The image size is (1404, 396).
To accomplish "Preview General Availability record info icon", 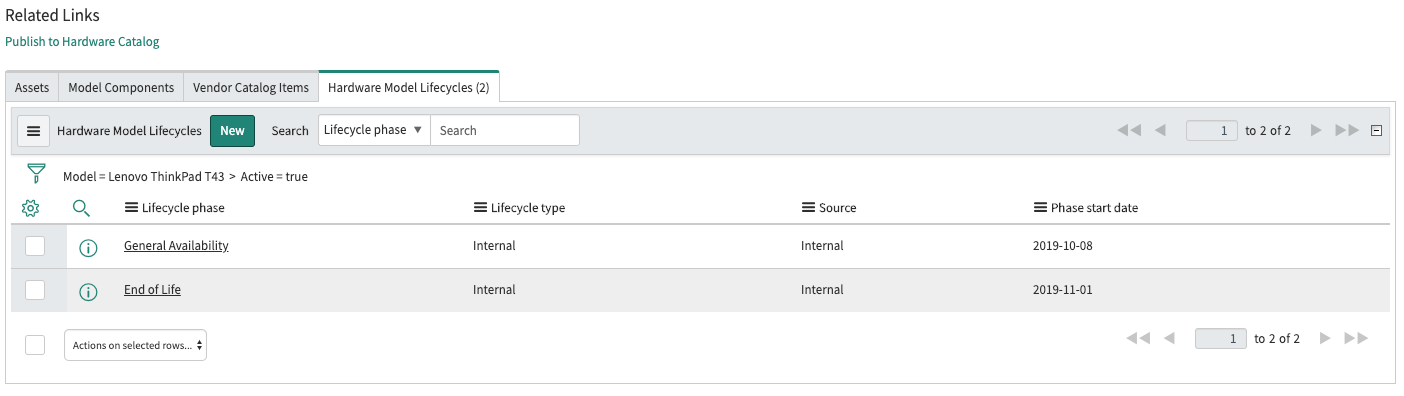I will pyautogui.click(x=88, y=248).
